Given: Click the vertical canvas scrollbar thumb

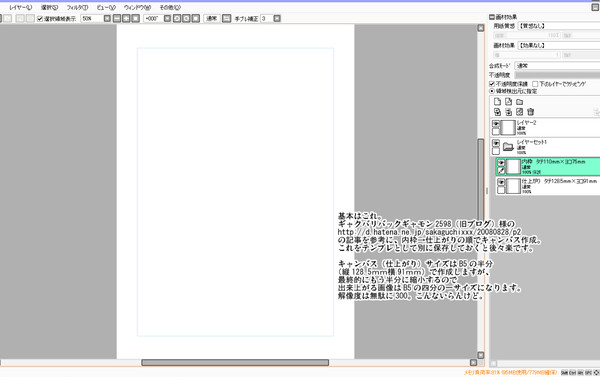Looking at the screenshot, I should click(481, 180).
